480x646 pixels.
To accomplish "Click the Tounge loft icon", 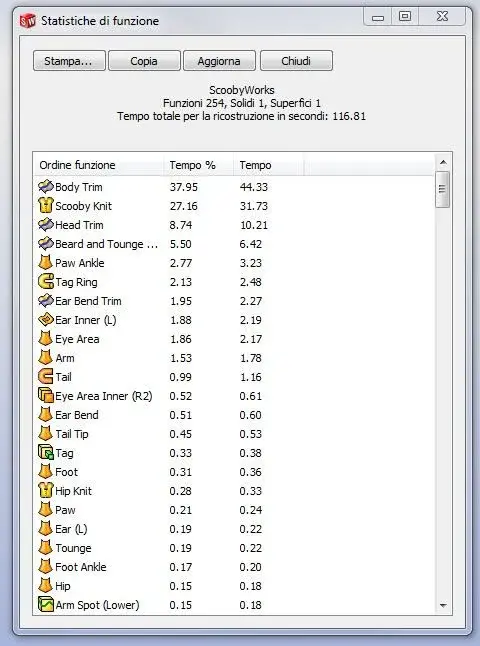I will [46, 548].
